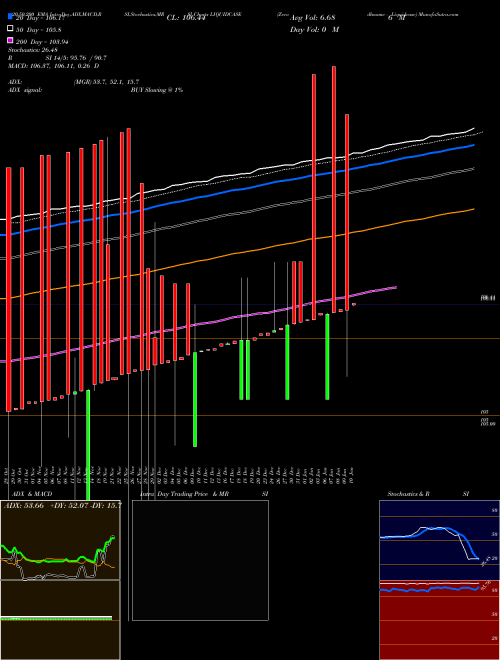
Task: Click the '10 Jan' date axis label
Action: pos(351,475)
